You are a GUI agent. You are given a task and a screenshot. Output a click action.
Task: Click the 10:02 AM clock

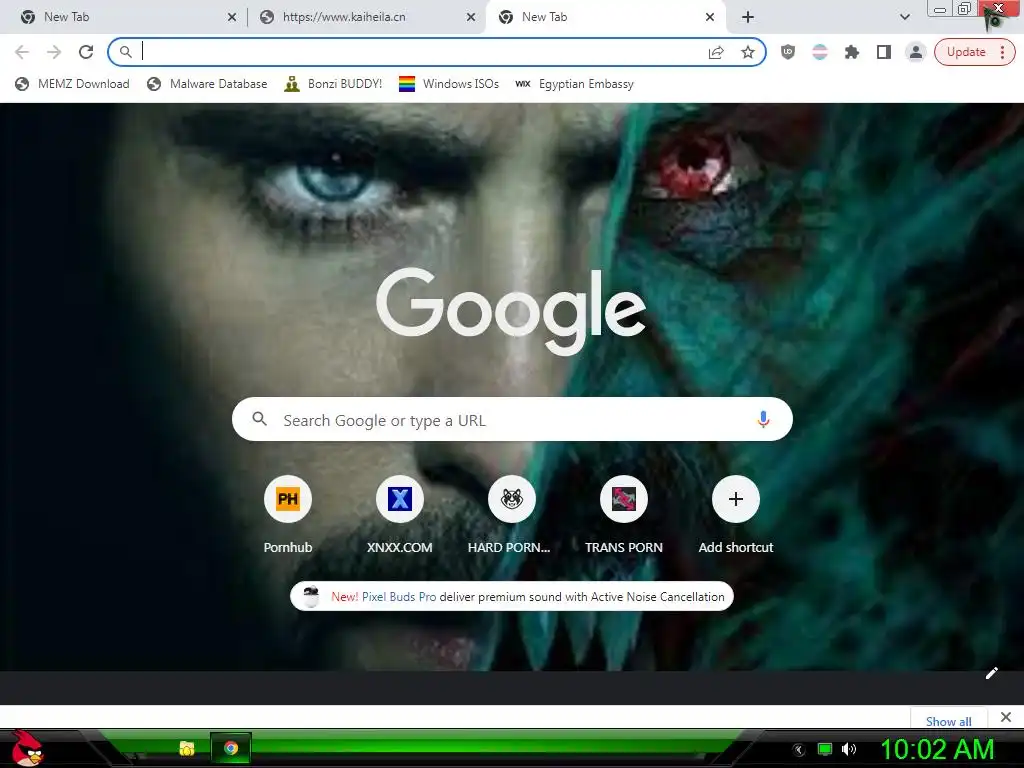[938, 750]
